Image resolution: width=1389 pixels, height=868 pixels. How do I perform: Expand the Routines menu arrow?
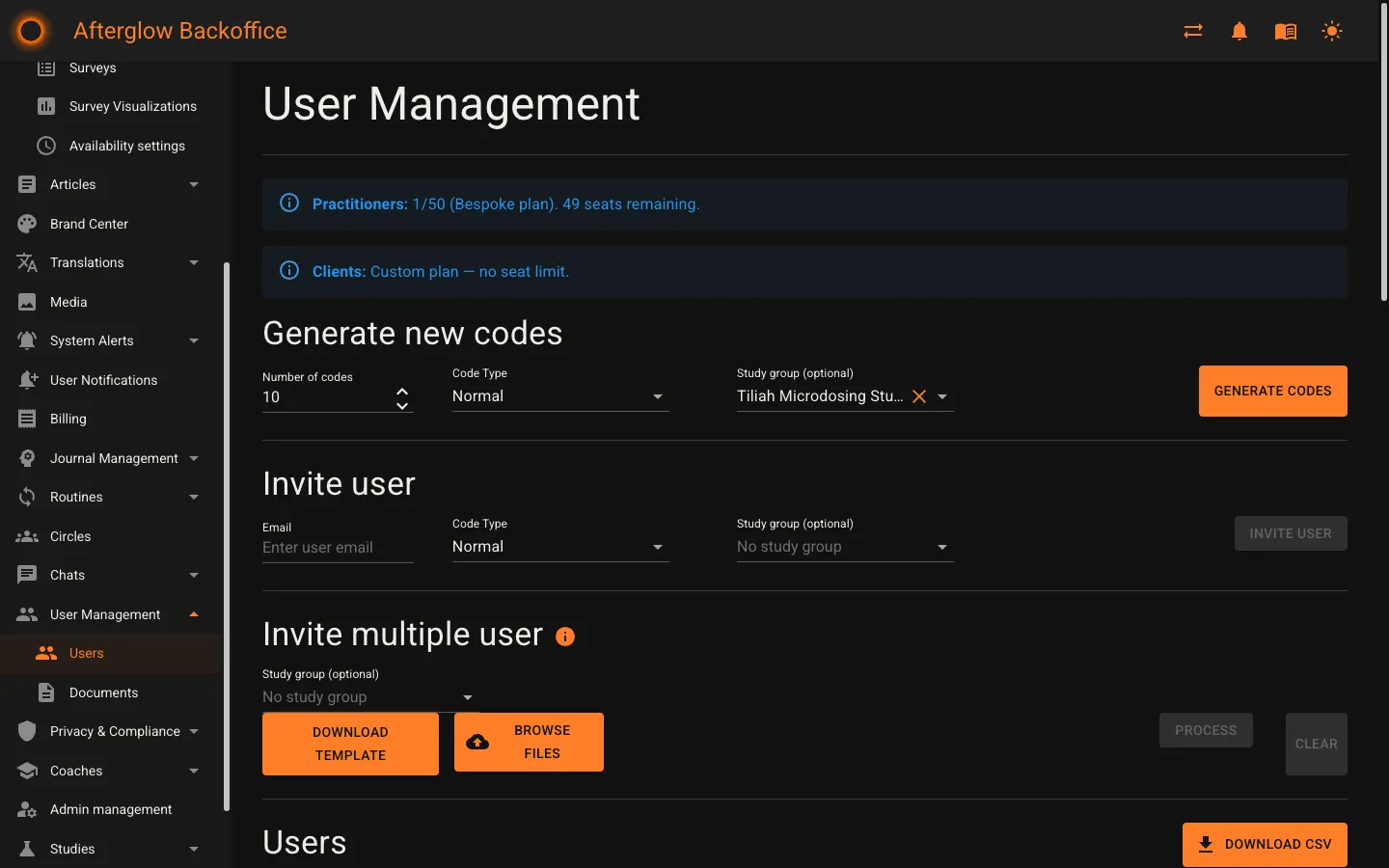[x=194, y=497]
